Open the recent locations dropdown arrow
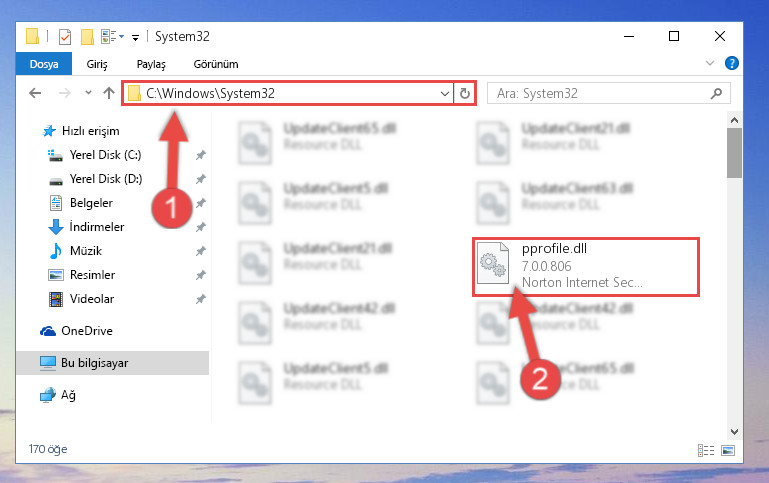This screenshot has width=769, height=483. tap(88, 92)
